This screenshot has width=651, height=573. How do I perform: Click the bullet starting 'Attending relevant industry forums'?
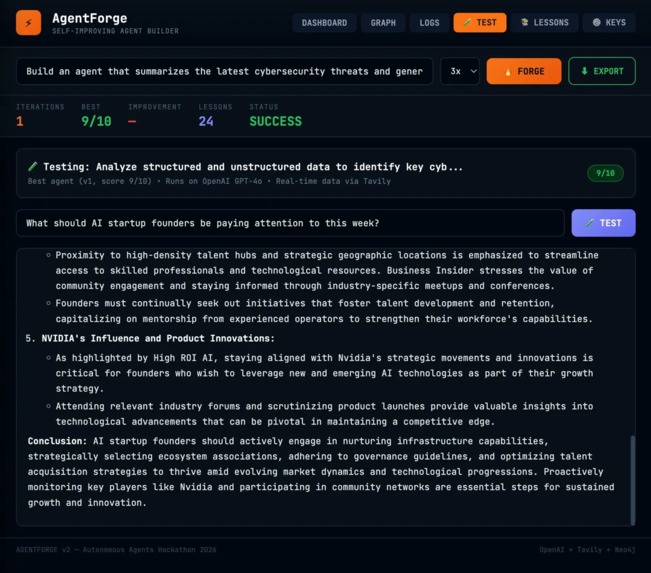(x=324, y=414)
